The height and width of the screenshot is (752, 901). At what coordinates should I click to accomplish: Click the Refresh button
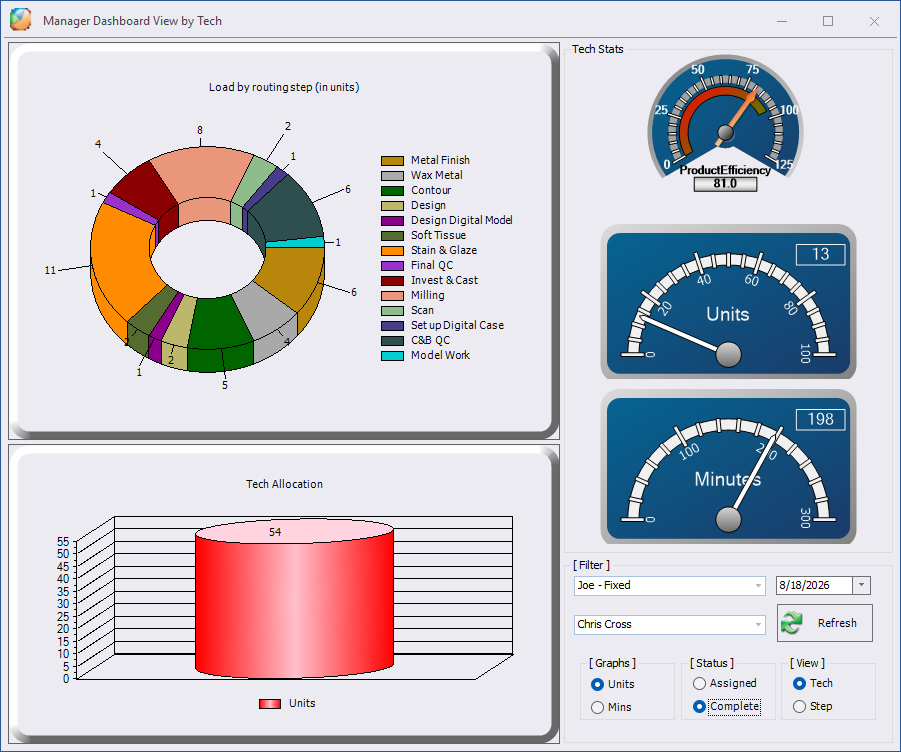click(x=825, y=623)
